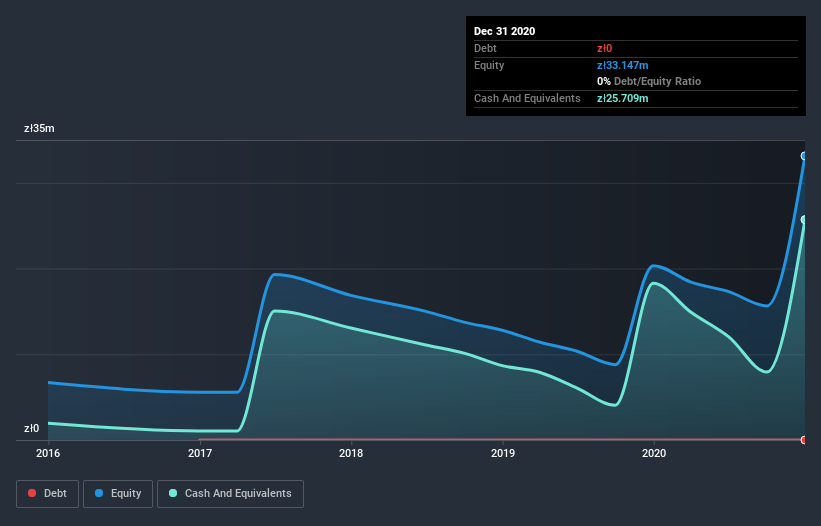Click the 2018 x-axis label
Viewport: 821px width, 526px height.
[351, 453]
